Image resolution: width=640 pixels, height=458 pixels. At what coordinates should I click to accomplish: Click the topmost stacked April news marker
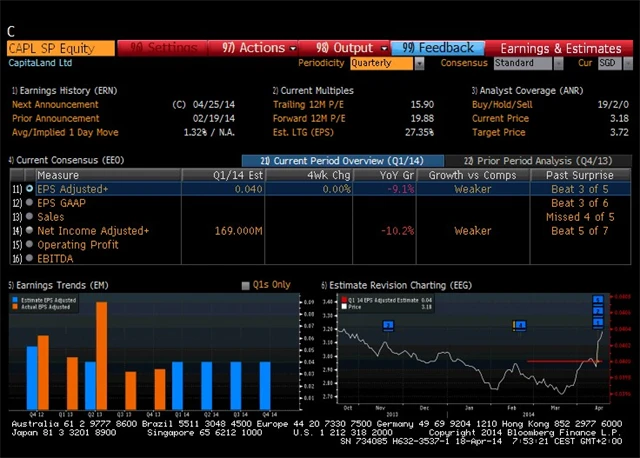pos(598,300)
